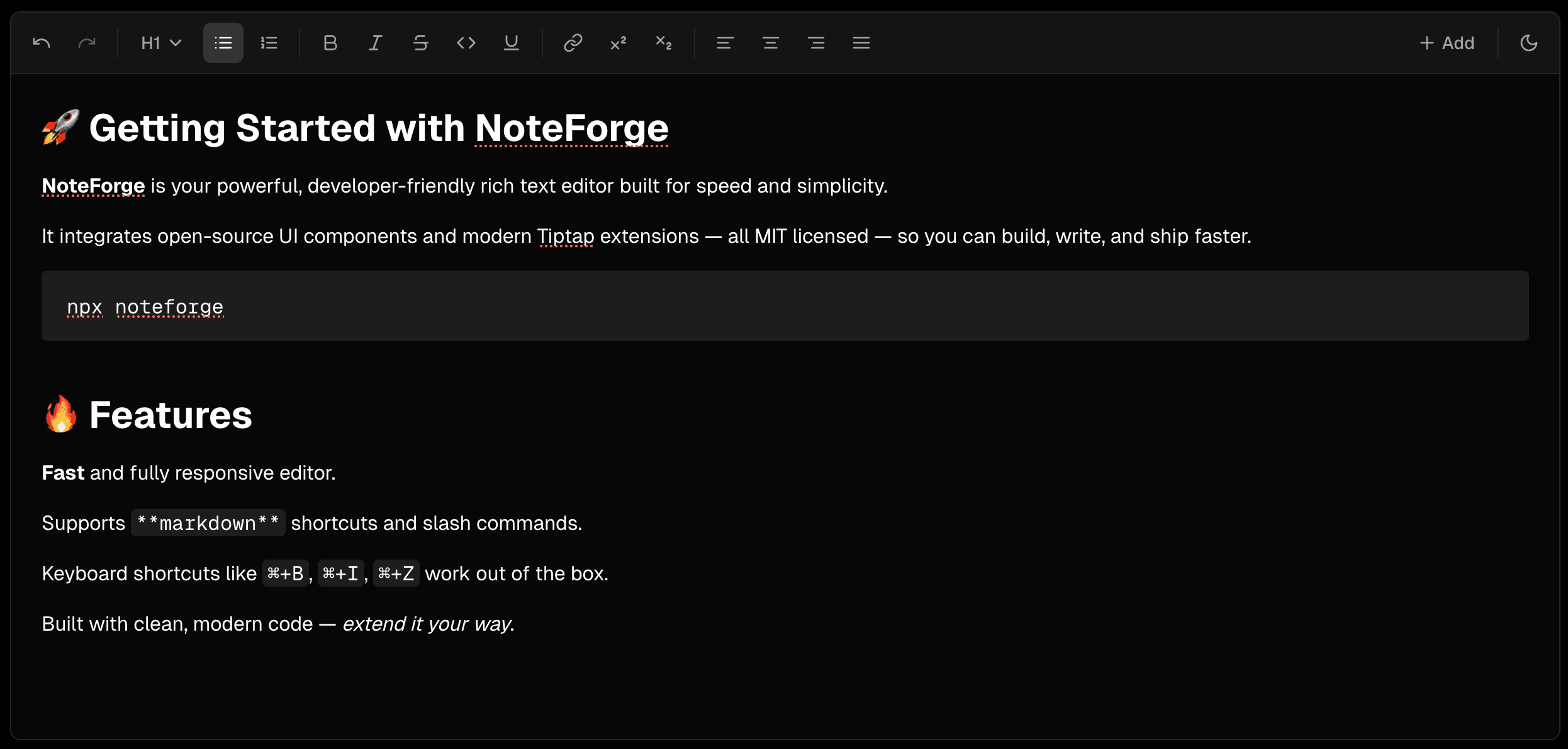Click the Add button
Screen dimensions: 1568x749
coord(1447,43)
